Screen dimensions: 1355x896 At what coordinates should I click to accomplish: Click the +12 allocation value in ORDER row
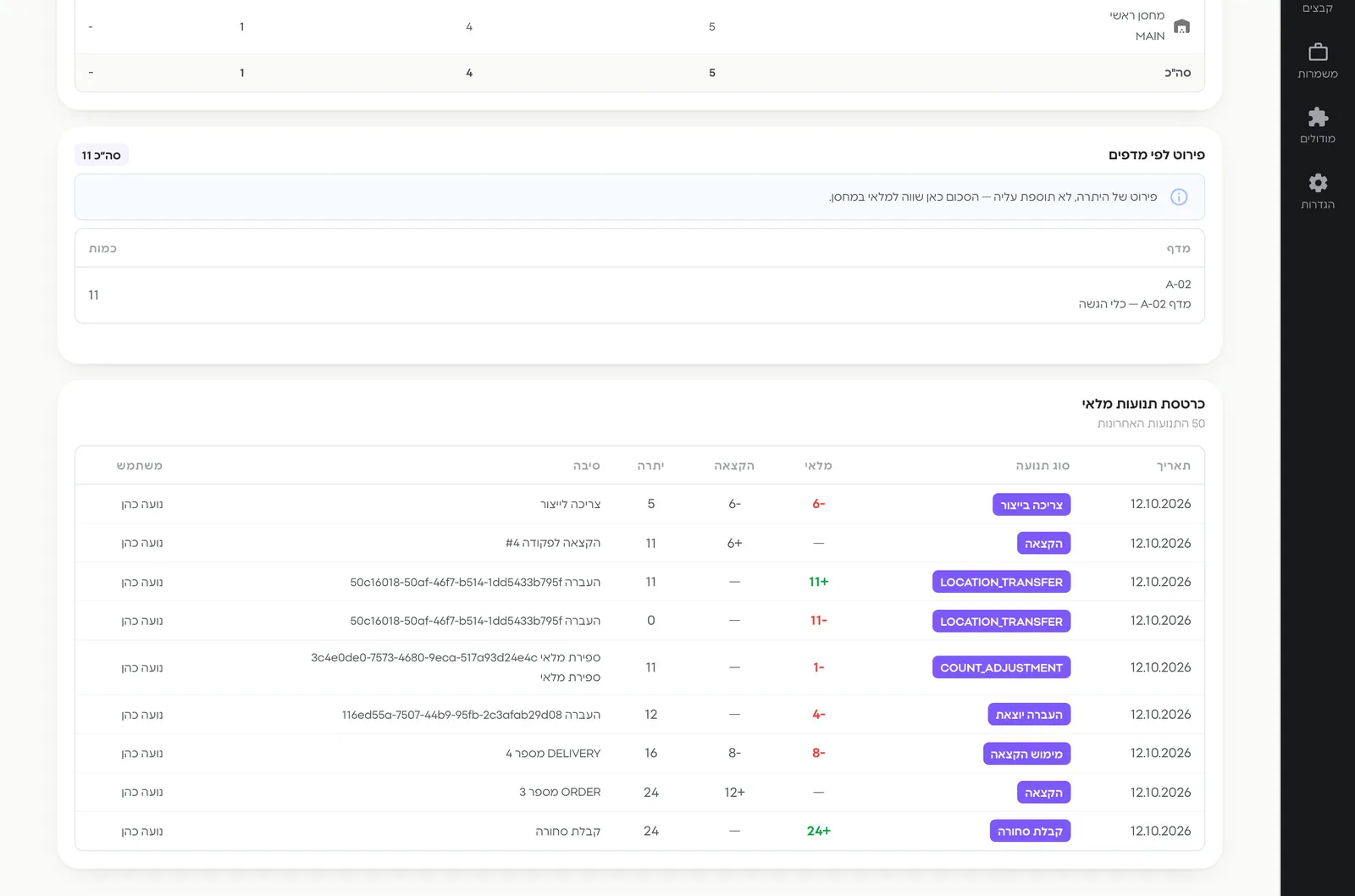[x=734, y=793]
